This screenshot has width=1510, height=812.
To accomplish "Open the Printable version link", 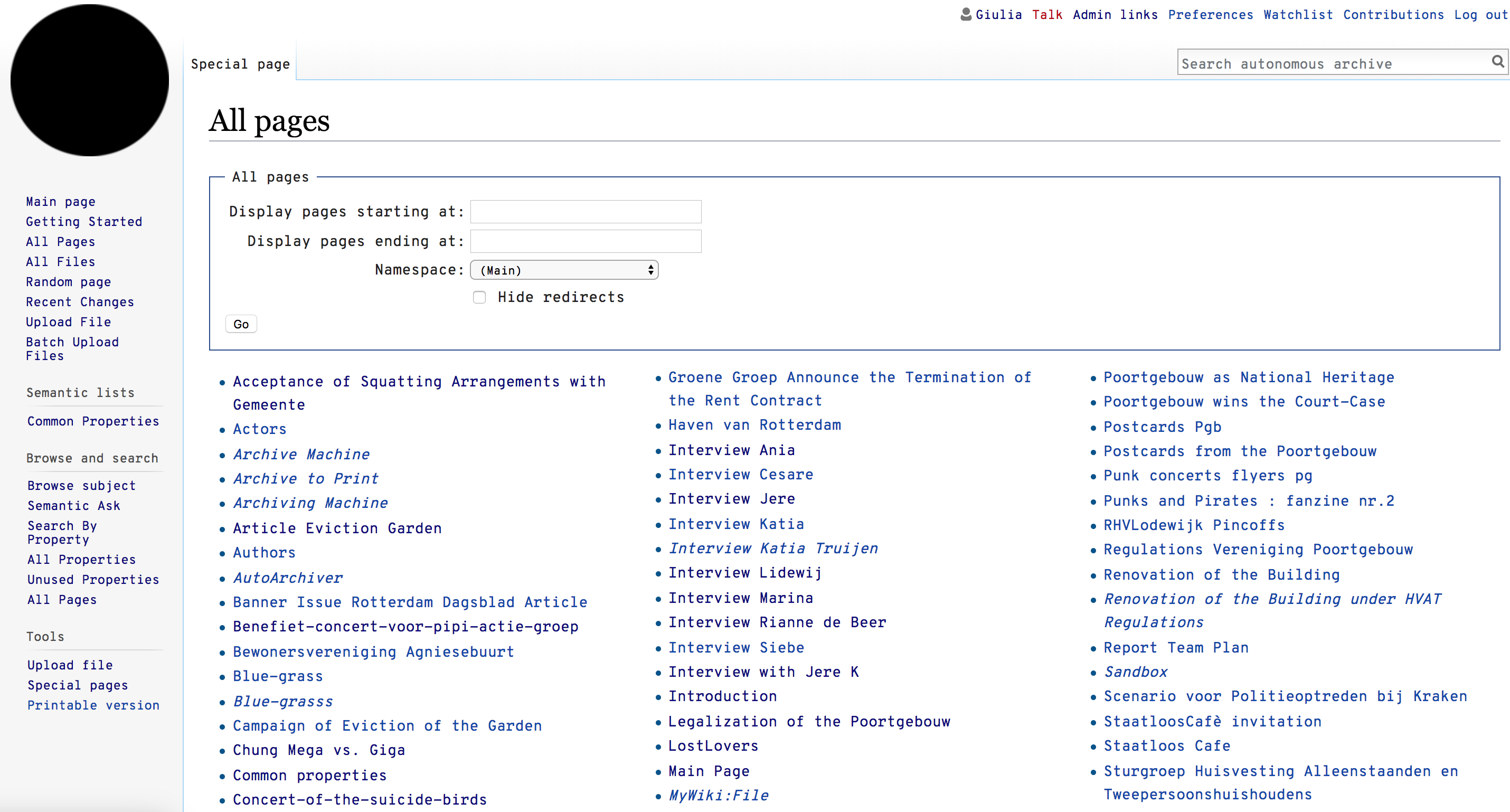I will [x=93, y=705].
